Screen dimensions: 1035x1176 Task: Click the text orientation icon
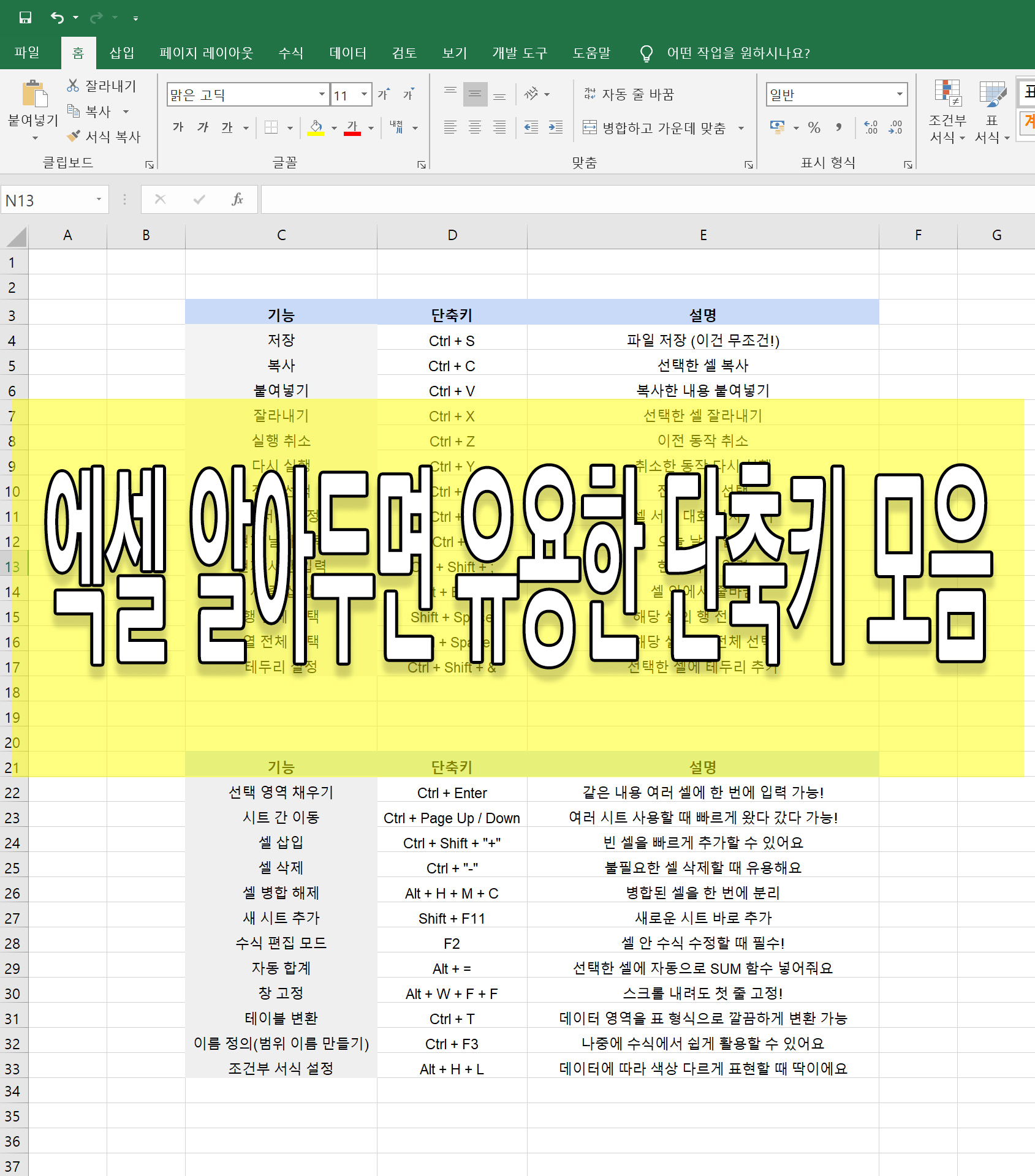tap(531, 94)
